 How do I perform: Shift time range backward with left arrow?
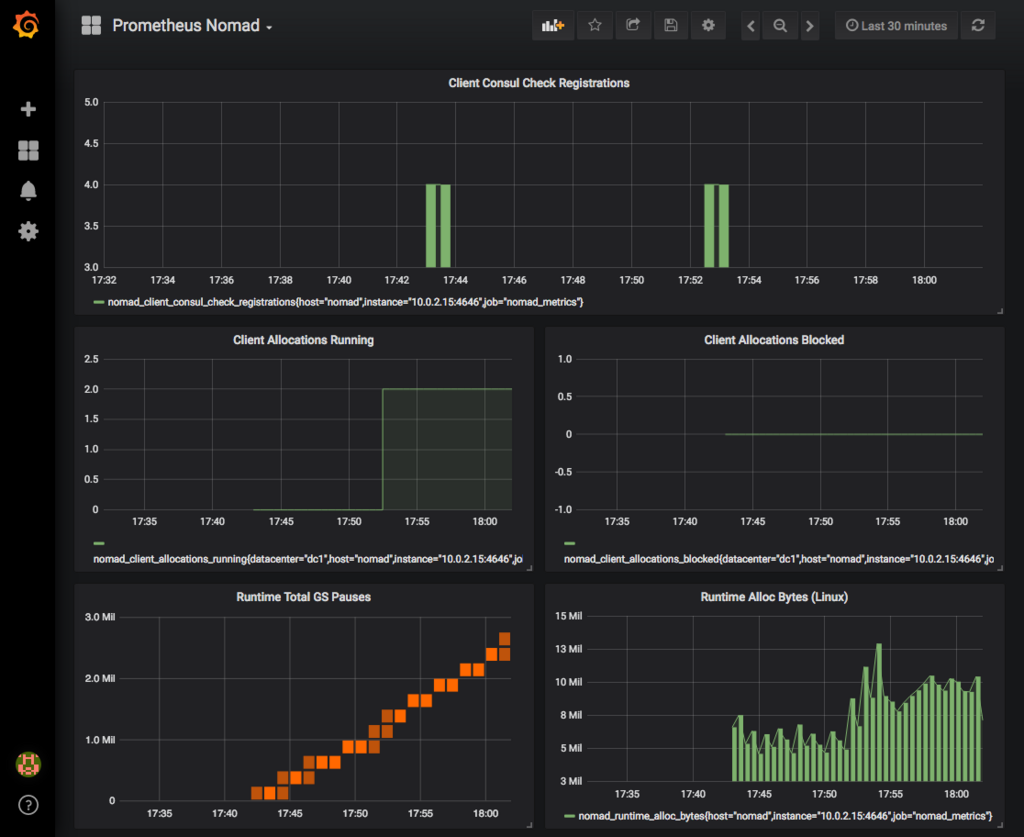[750, 25]
